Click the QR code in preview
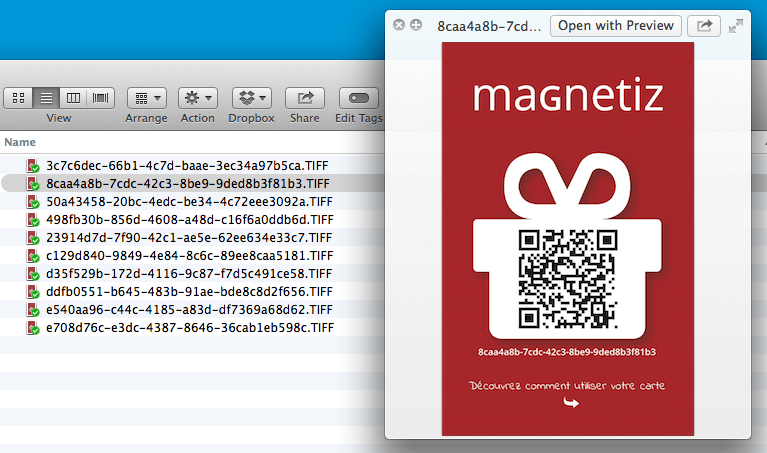The image size is (767, 453). click(567, 279)
